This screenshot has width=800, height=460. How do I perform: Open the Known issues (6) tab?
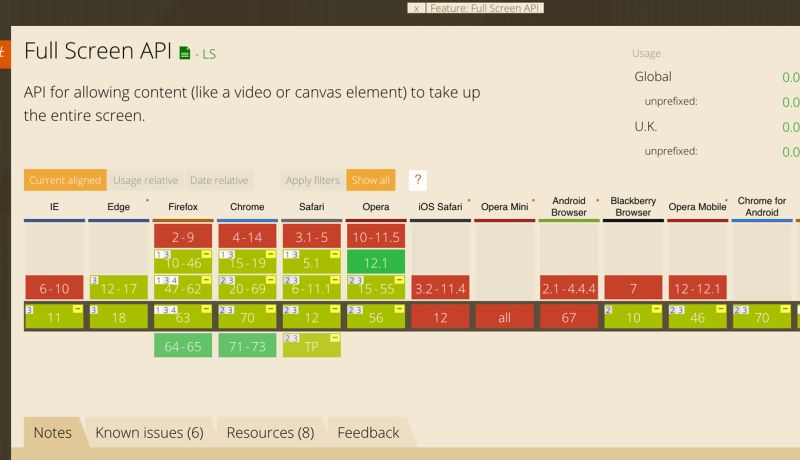point(149,432)
